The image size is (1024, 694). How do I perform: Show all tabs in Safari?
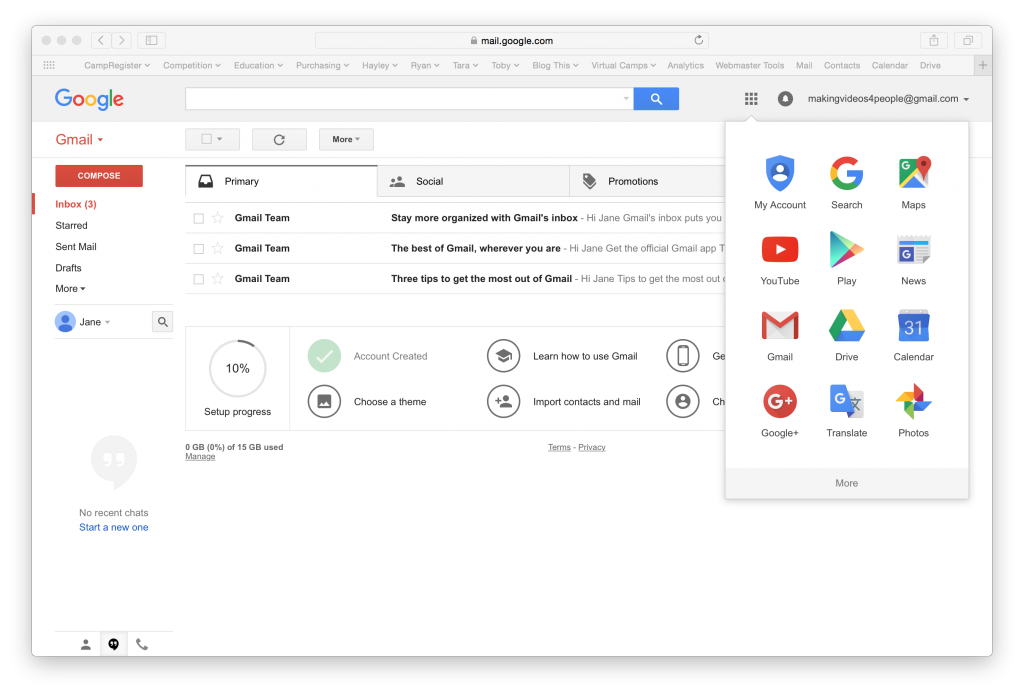[968, 40]
